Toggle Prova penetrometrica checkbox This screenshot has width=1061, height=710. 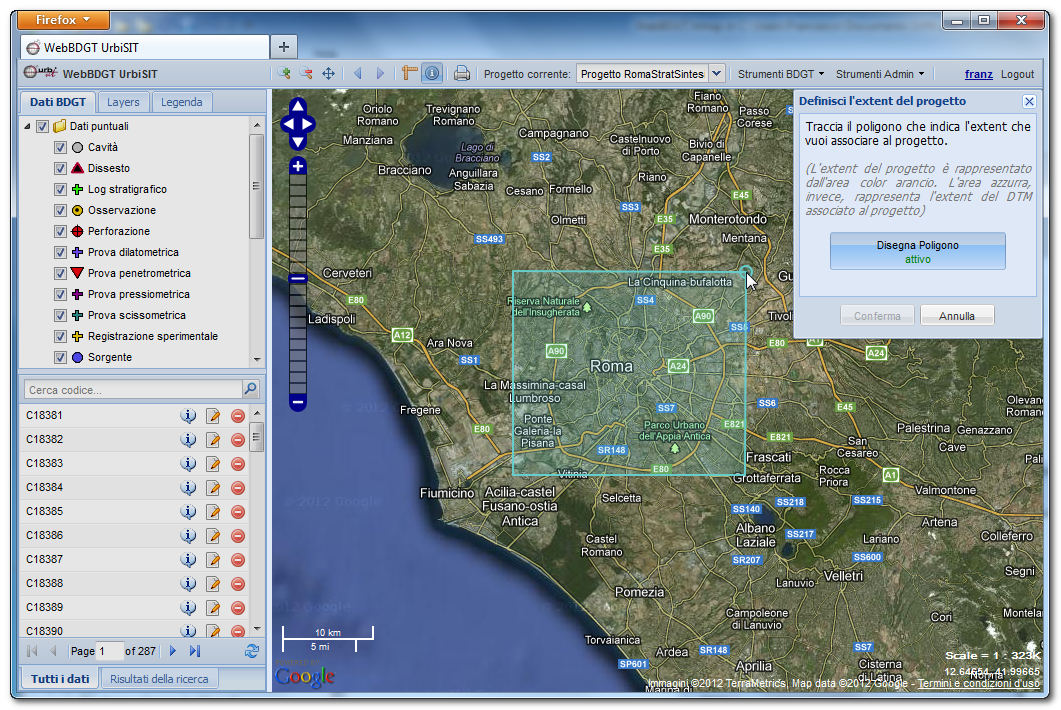[x=60, y=273]
